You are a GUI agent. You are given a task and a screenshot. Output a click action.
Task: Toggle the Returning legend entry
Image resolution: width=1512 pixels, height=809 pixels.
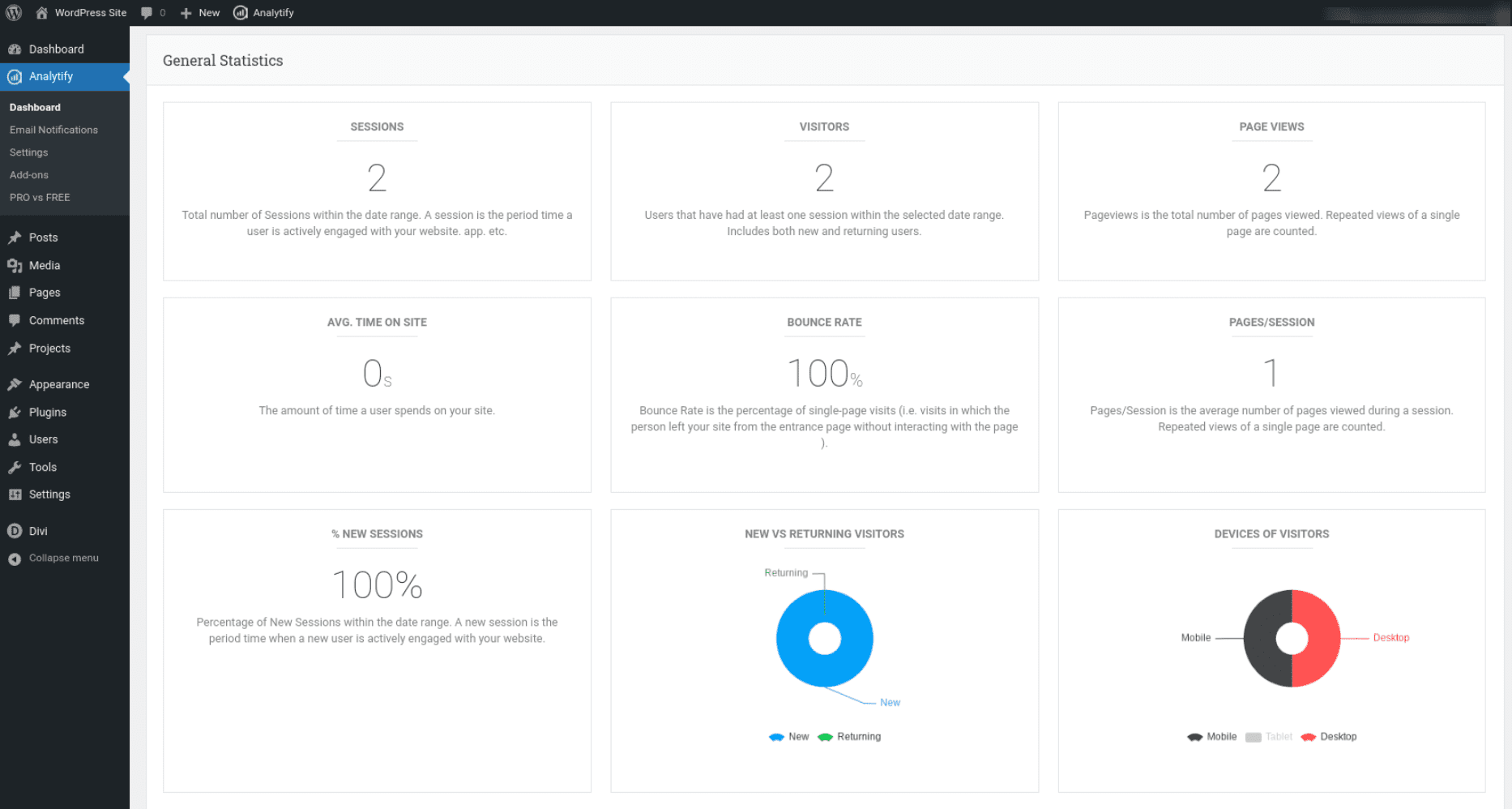(x=849, y=737)
